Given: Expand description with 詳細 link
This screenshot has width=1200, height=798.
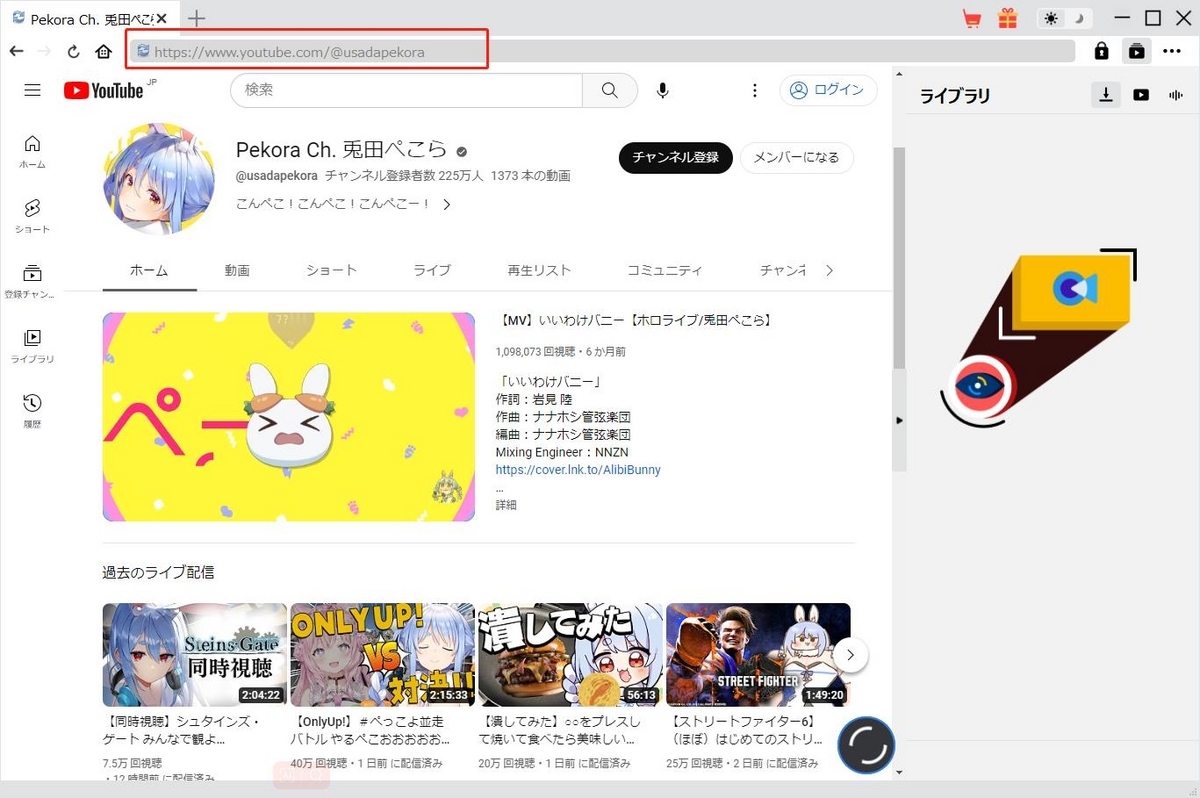Looking at the screenshot, I should [x=506, y=505].
